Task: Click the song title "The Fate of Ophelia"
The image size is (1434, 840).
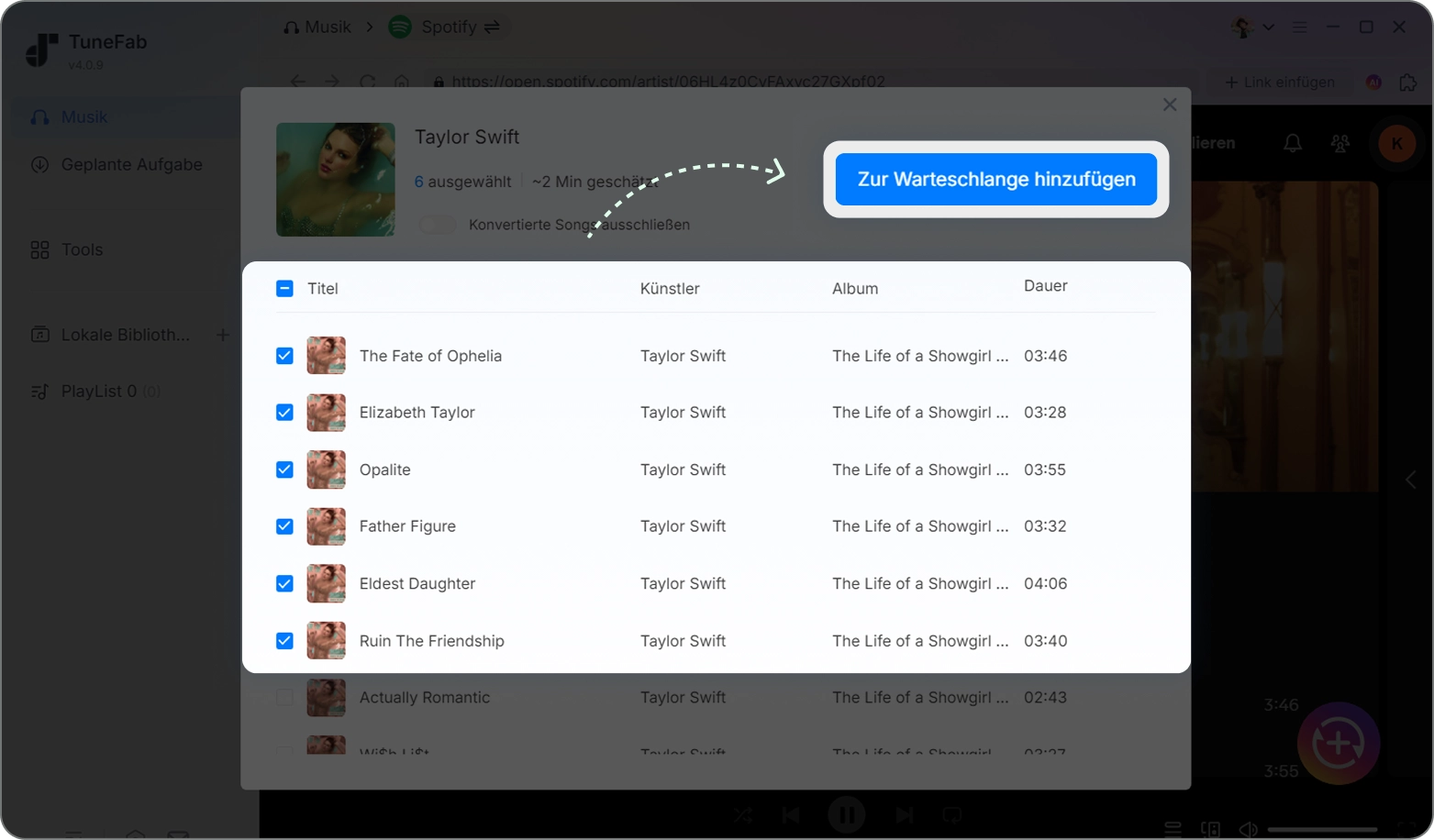Action: pos(430,356)
